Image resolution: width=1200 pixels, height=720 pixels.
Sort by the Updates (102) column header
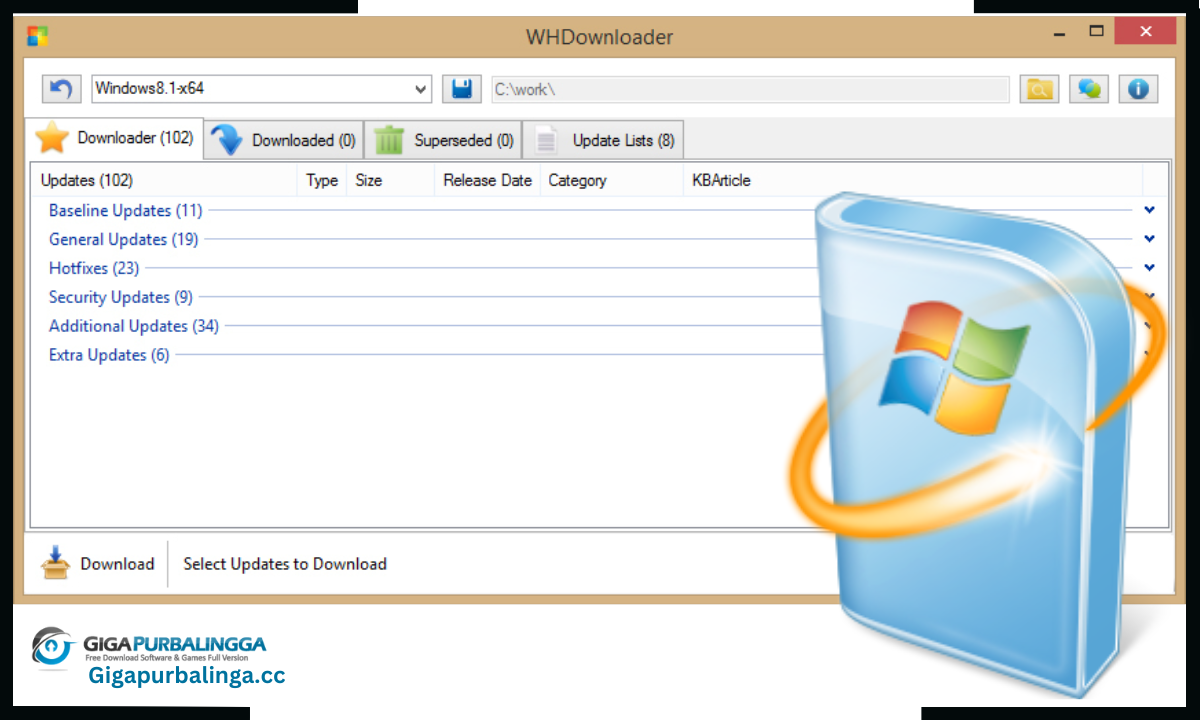[x=165, y=180]
